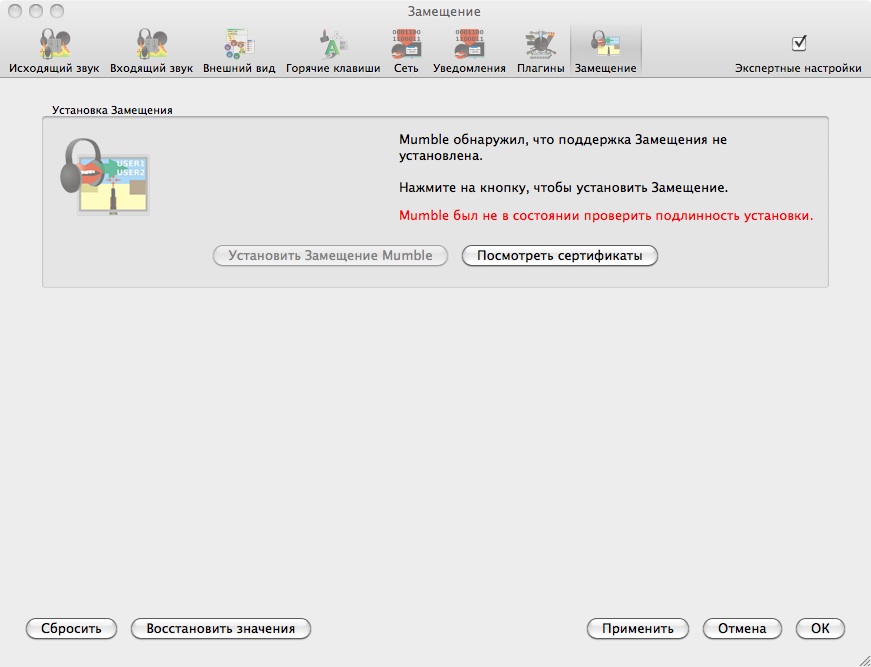Apply changes with the Применить button
Viewport: 871px width, 667px height.
638,629
